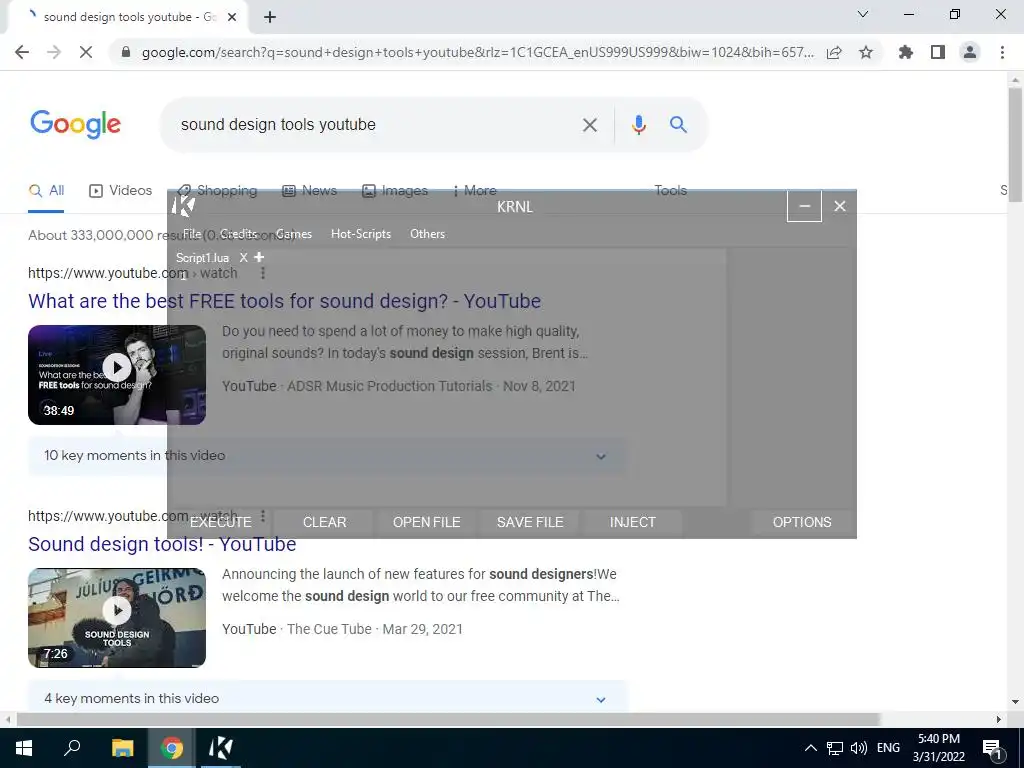Open the Windows notification center
Screen dimensions: 1024x768
(992, 748)
